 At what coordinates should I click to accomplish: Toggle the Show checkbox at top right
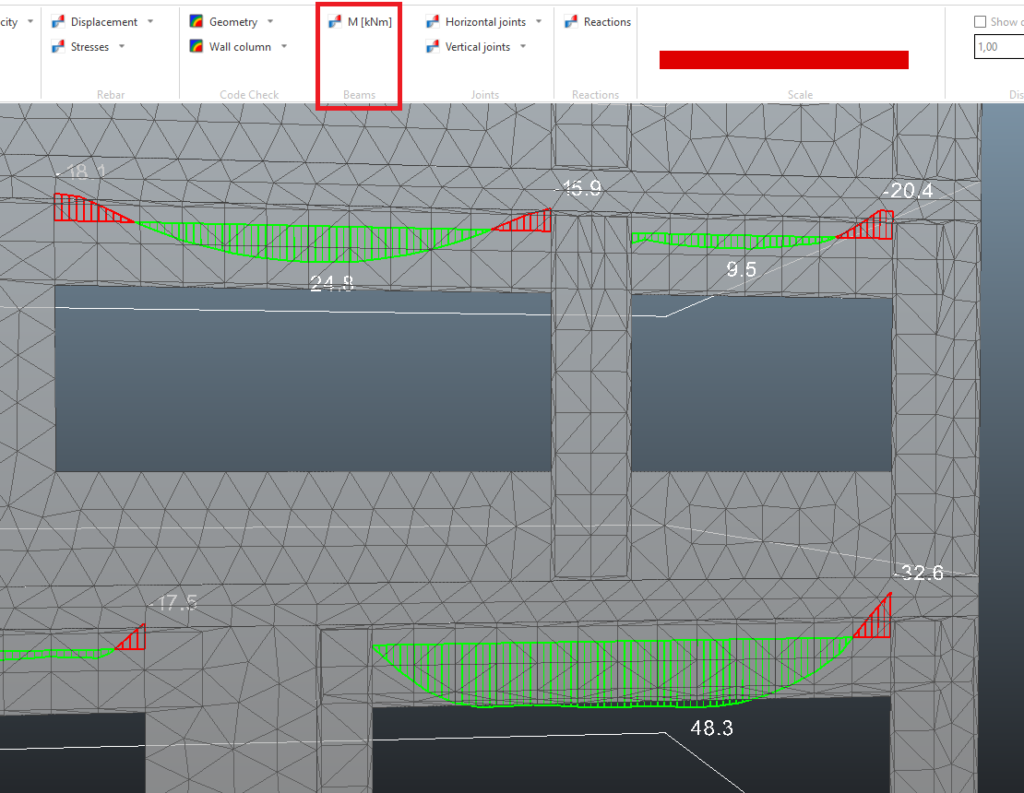coord(980,22)
